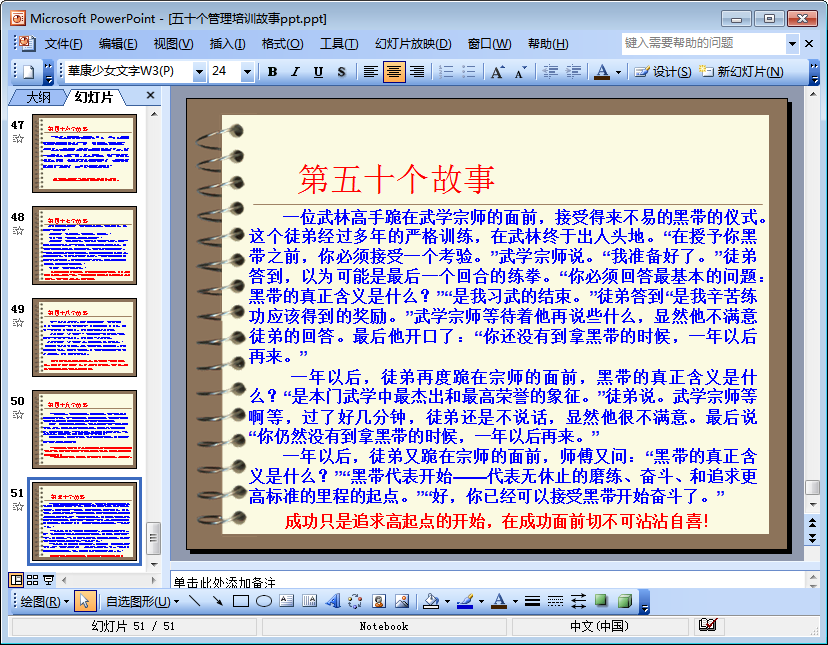
Task: Open the Format menu
Action: (x=283, y=44)
